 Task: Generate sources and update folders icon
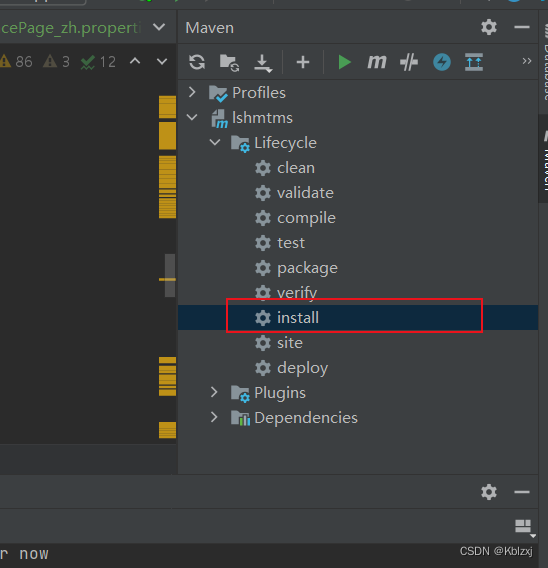[229, 63]
